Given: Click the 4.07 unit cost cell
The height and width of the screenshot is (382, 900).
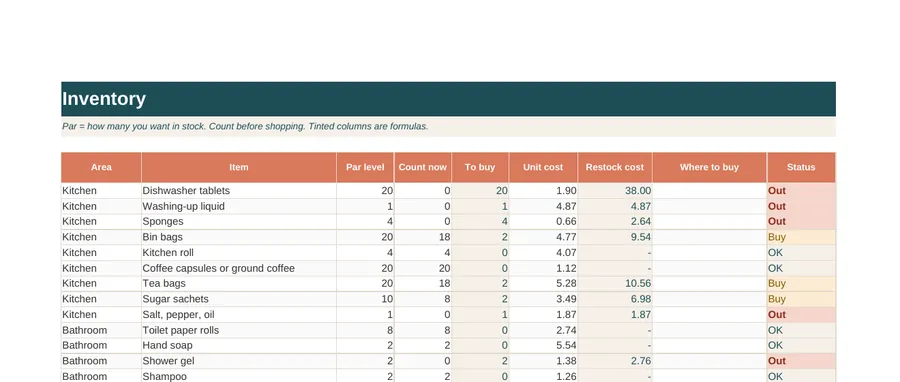Looking at the screenshot, I should point(543,252).
